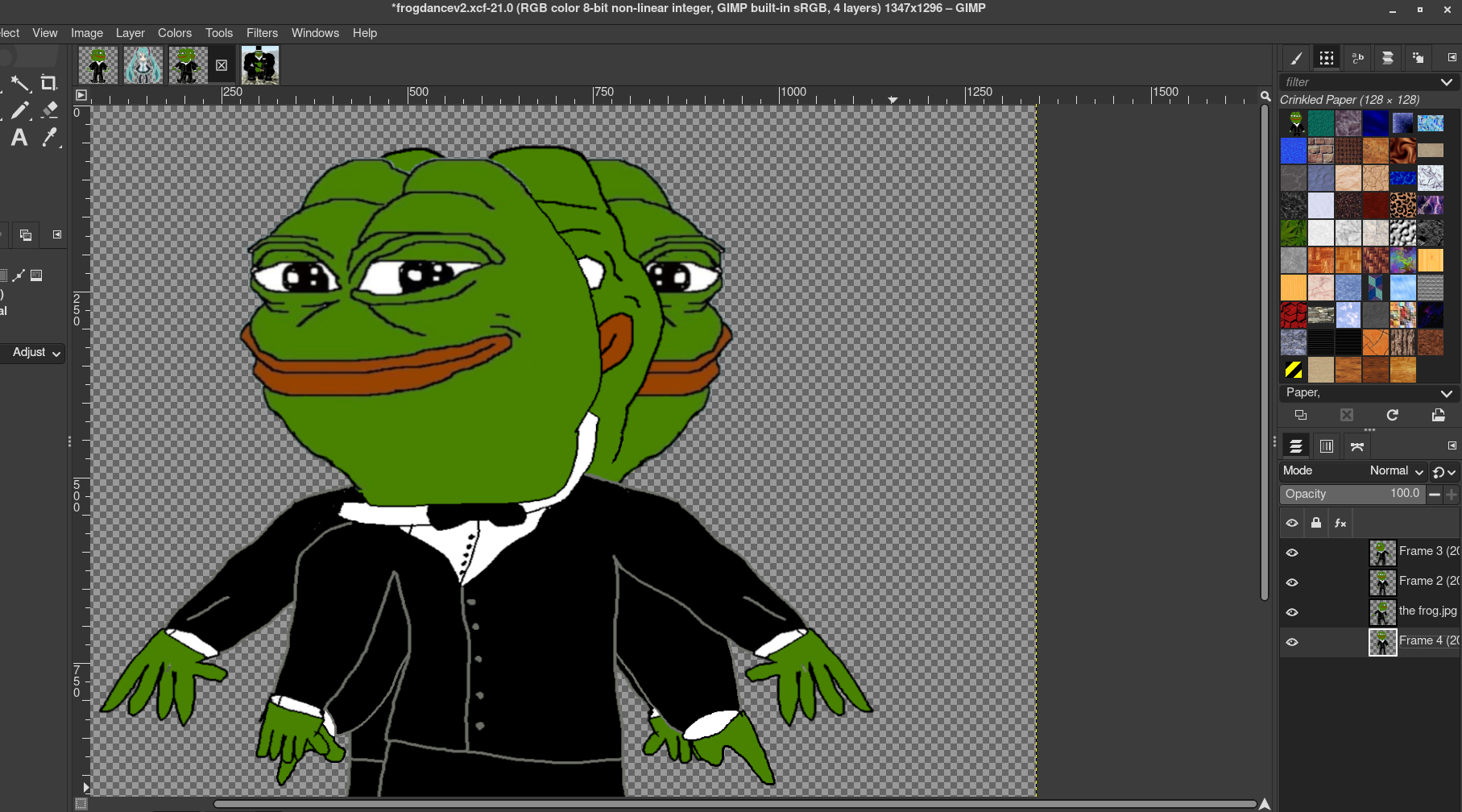Select the Pencil tool
The width and height of the screenshot is (1462, 812).
20,110
